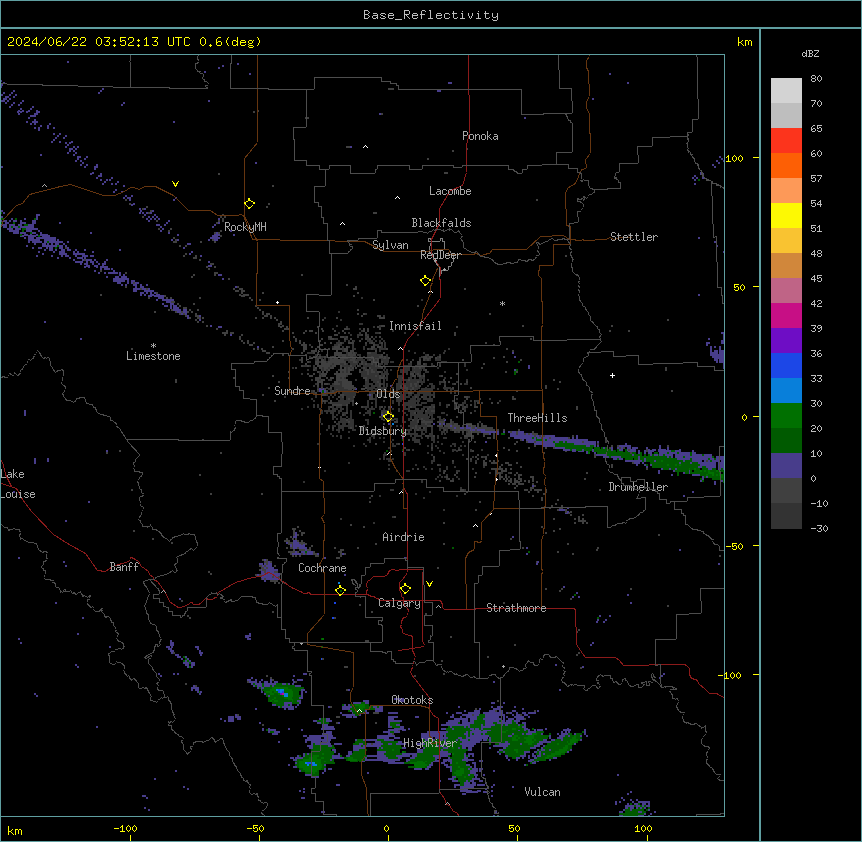Click the yellow station marker west of Calgary
This screenshot has height=842, width=862.
[340, 590]
